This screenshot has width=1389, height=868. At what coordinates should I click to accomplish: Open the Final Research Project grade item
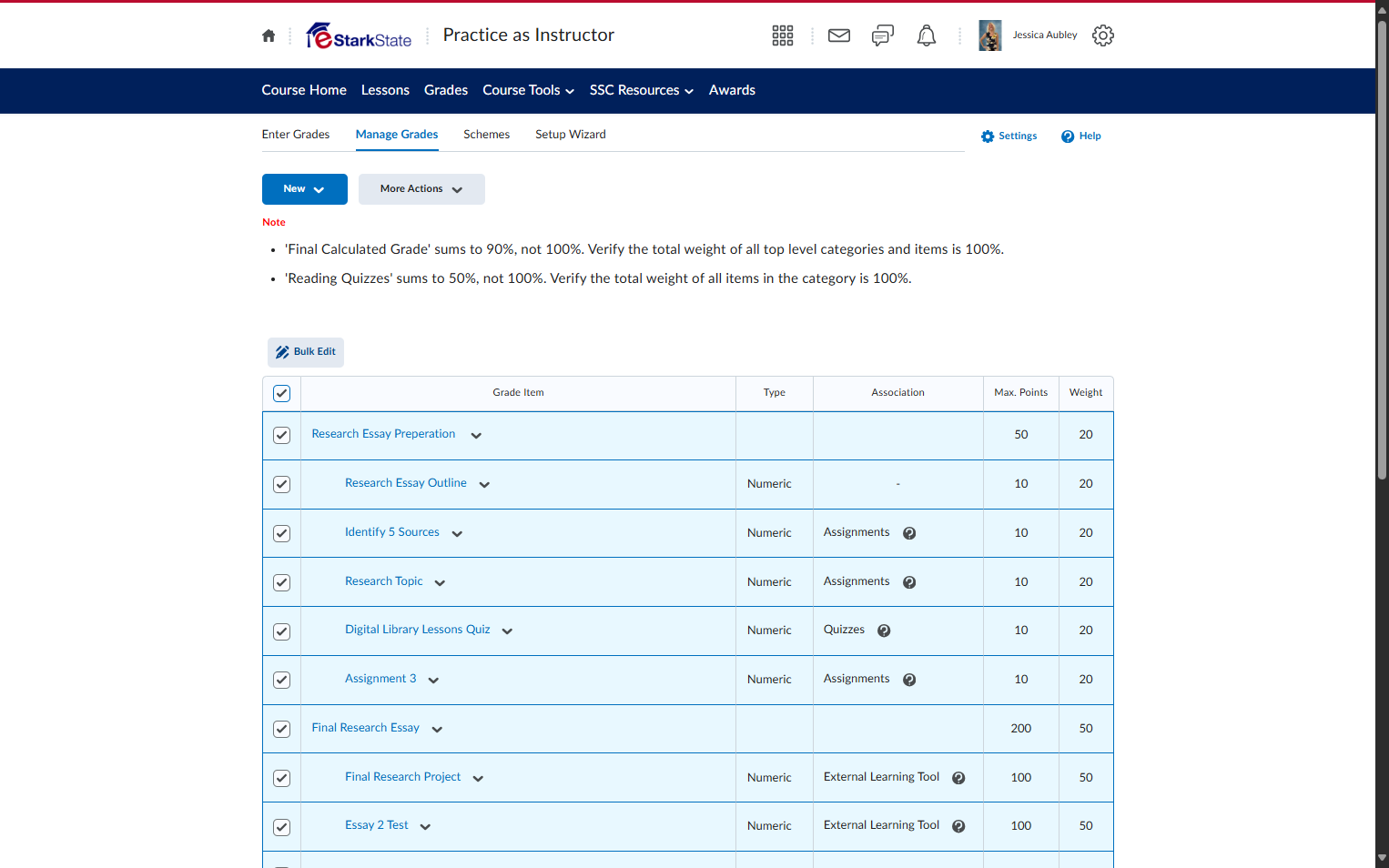tap(403, 777)
